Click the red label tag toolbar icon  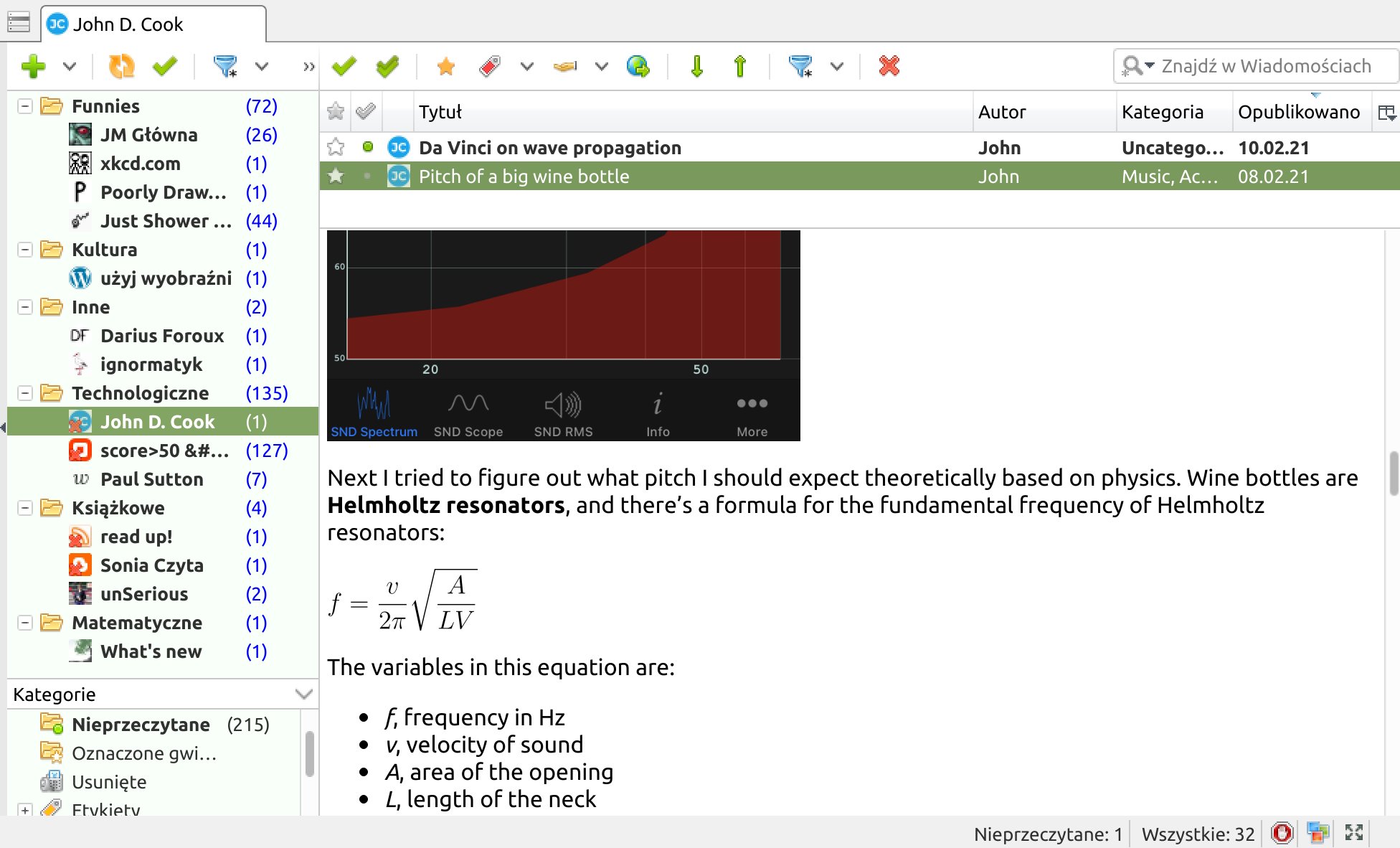pos(490,67)
